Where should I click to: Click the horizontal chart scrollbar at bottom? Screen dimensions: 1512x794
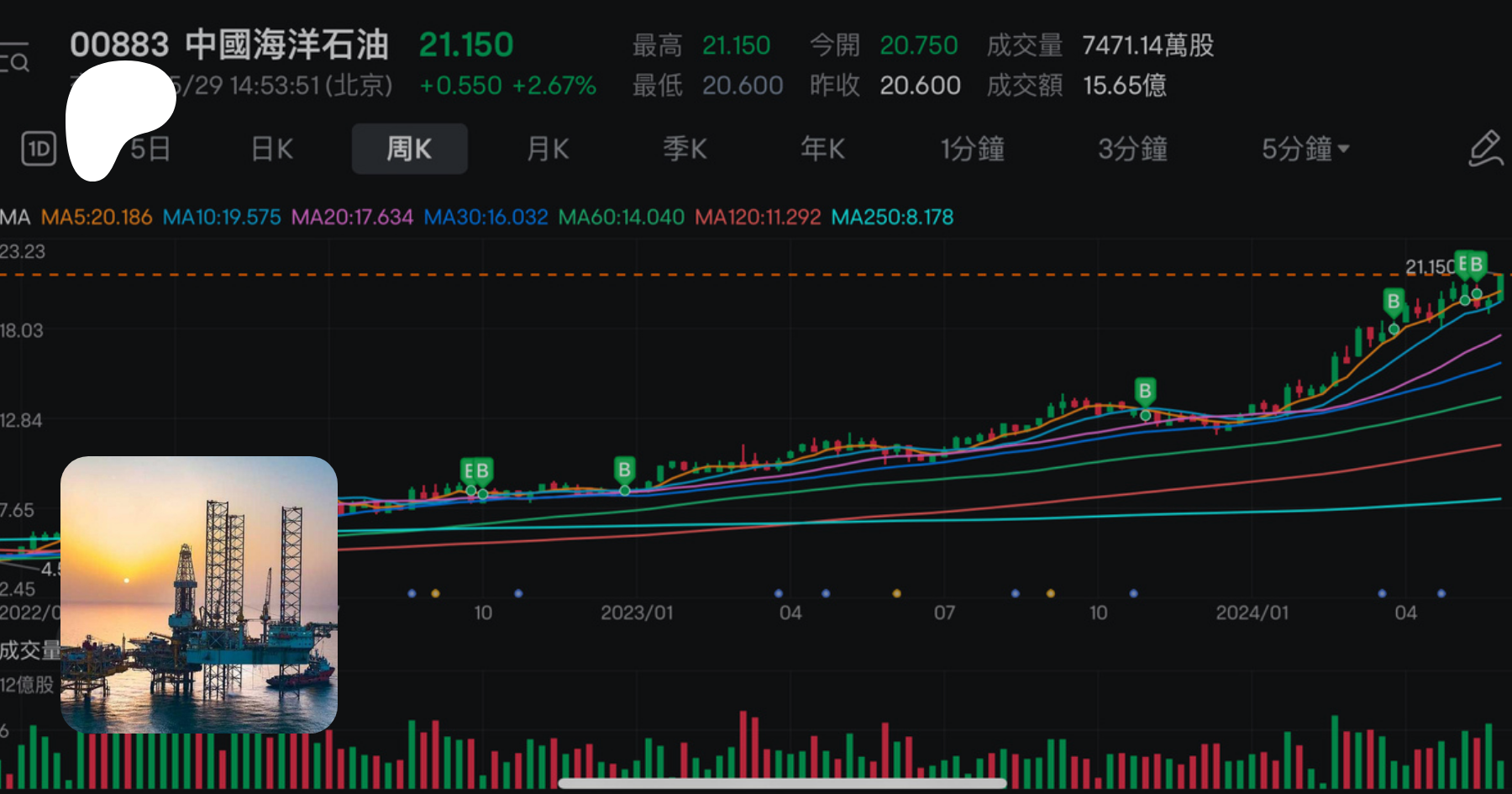tap(781, 784)
